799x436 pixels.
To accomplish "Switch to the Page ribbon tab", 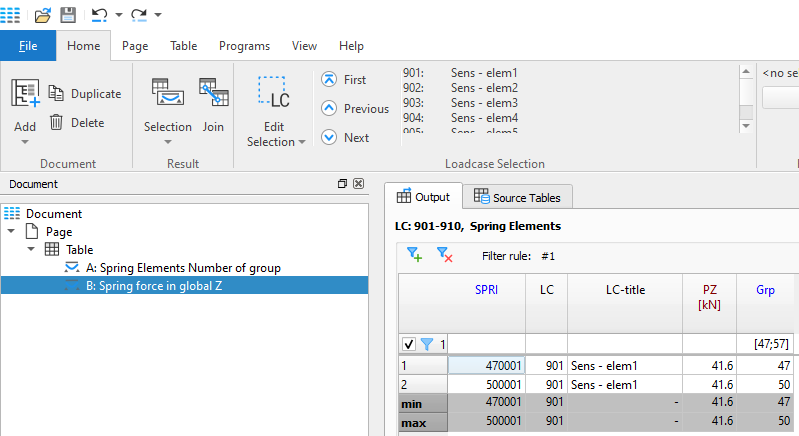I will pyautogui.click(x=135, y=46).
